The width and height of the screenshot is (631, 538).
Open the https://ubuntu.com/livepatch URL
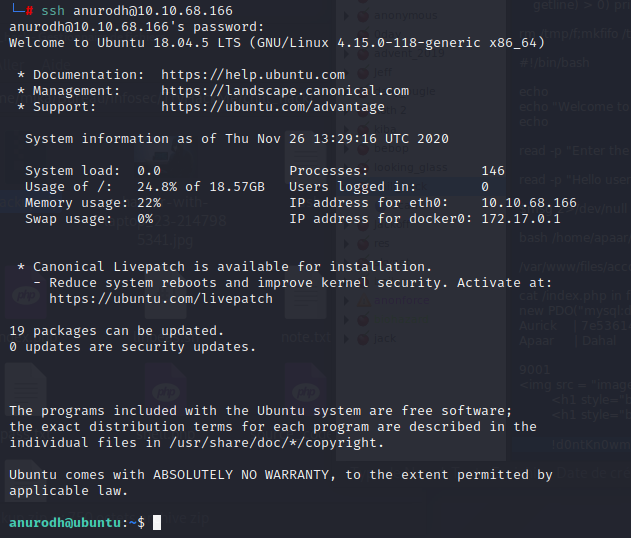click(x=161, y=299)
